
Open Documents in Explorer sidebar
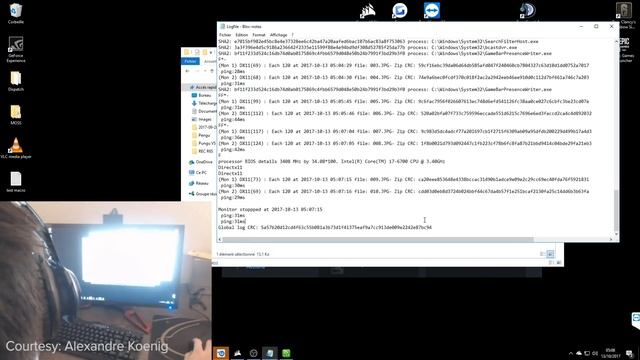(204, 111)
